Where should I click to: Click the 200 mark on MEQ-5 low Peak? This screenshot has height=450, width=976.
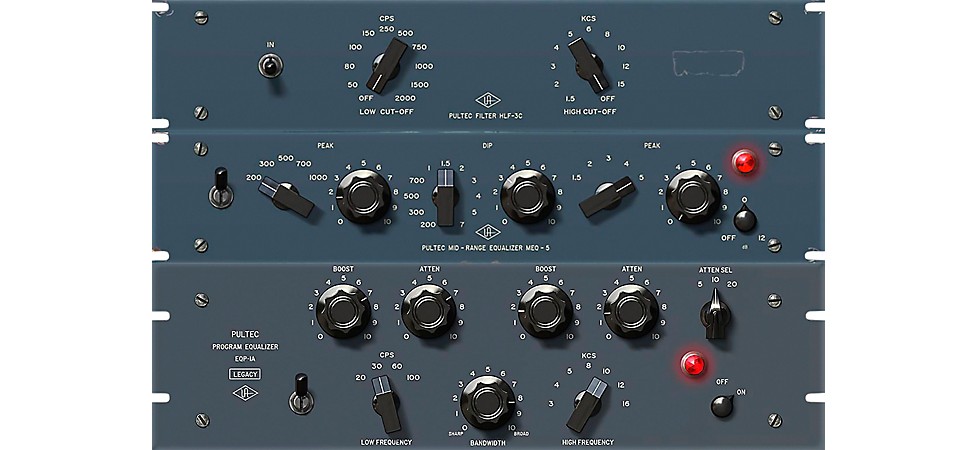pos(253,177)
